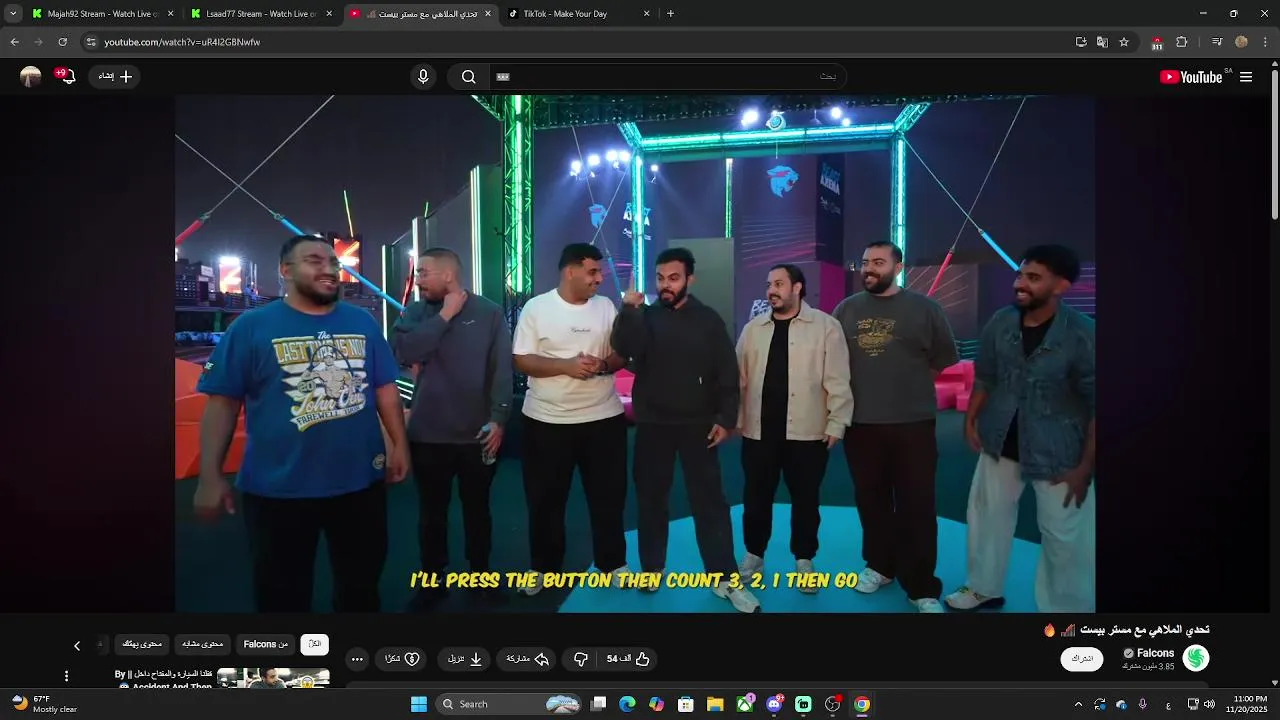The height and width of the screenshot is (720, 1280).
Task: Open the Falcons channel name link
Action: coord(1155,653)
